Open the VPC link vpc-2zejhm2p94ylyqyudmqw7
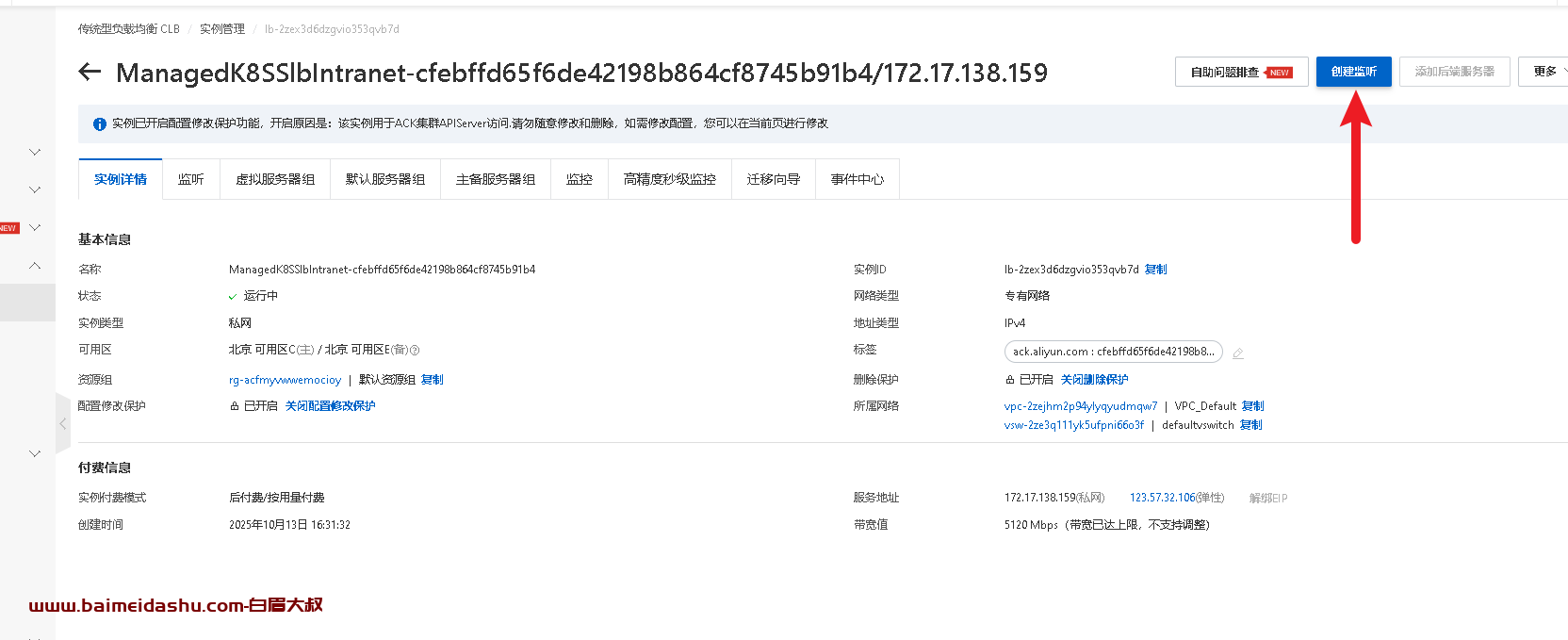Viewport: 1568px width, 640px height. (1080, 406)
